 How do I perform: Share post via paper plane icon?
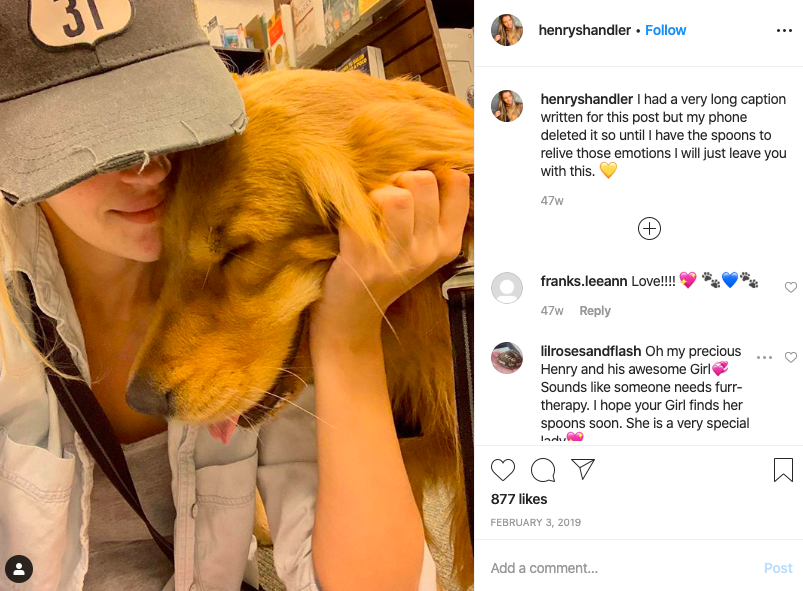pyautogui.click(x=583, y=469)
